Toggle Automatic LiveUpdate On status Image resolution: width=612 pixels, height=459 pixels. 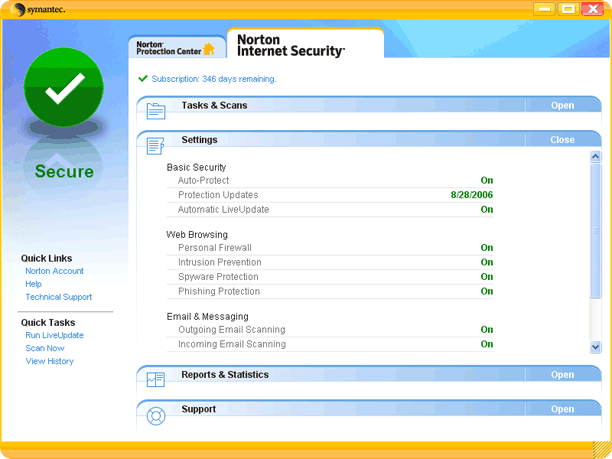click(x=487, y=210)
